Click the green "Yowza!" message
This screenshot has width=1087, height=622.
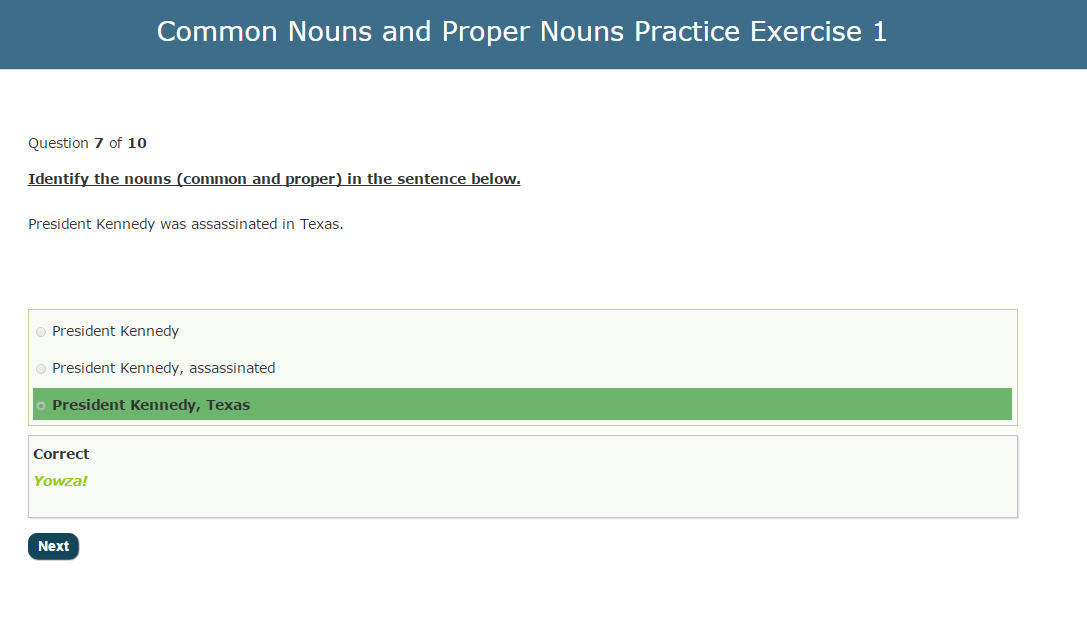click(x=60, y=481)
